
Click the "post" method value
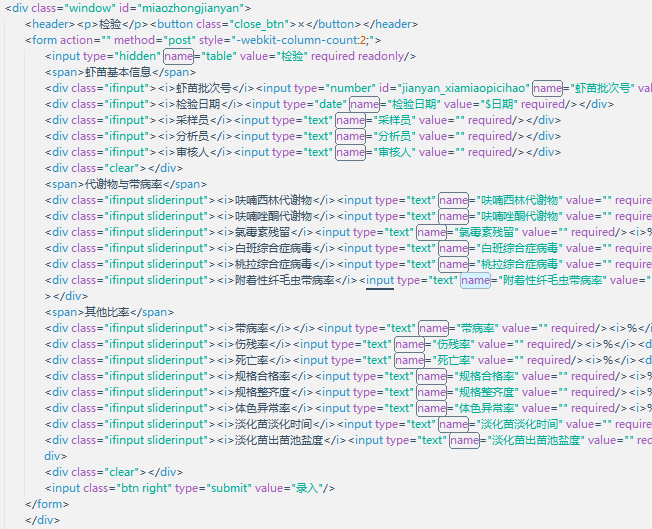(180, 40)
